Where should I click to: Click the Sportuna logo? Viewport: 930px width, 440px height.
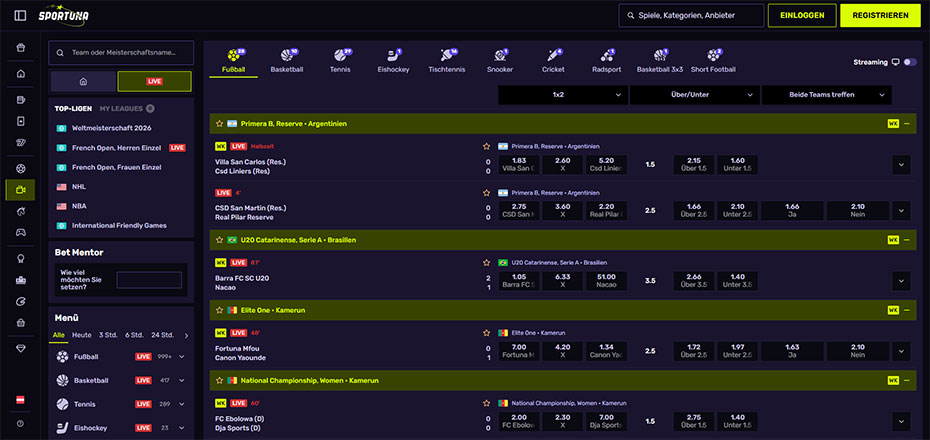click(63, 15)
